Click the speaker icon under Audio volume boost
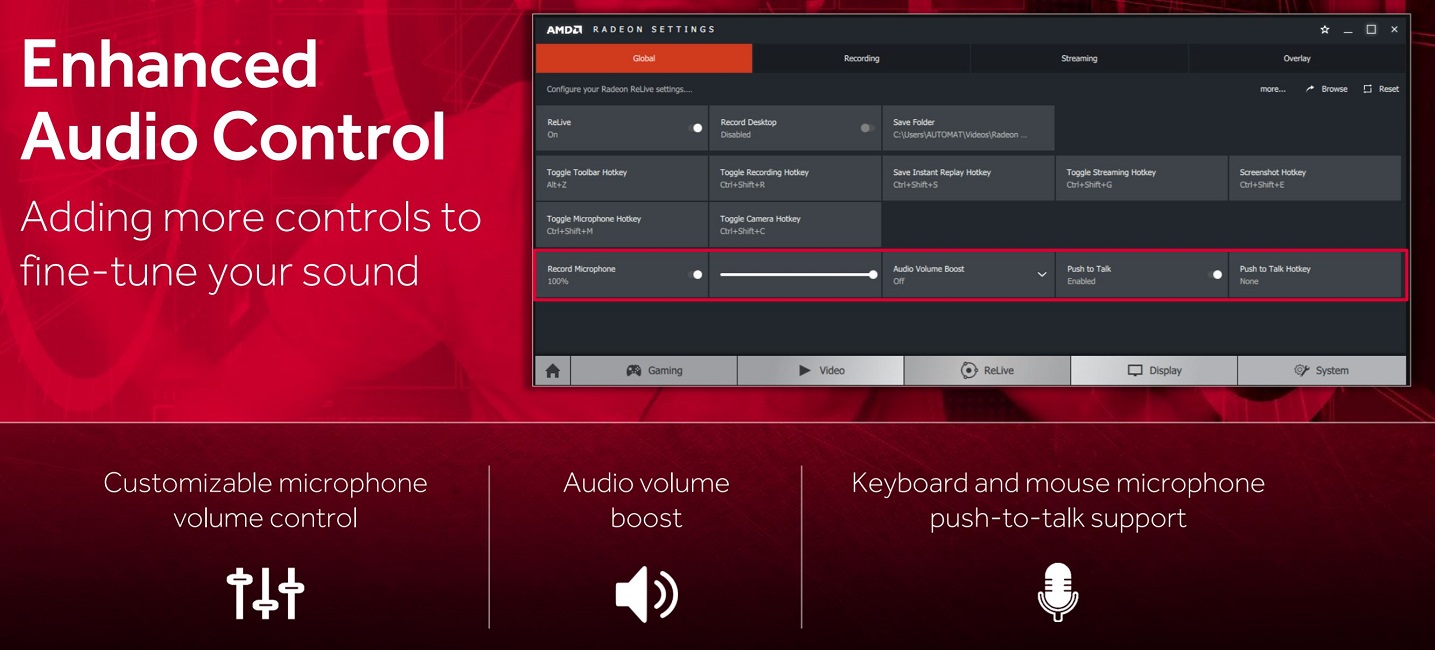 click(646, 593)
